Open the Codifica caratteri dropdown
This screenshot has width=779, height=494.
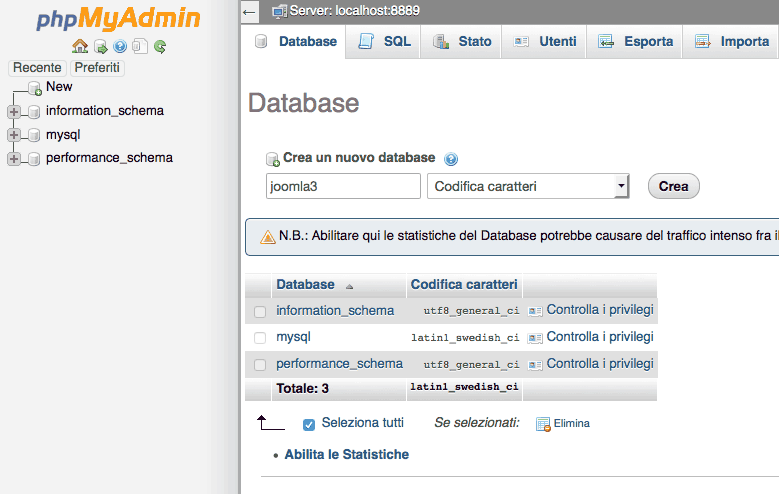click(527, 186)
